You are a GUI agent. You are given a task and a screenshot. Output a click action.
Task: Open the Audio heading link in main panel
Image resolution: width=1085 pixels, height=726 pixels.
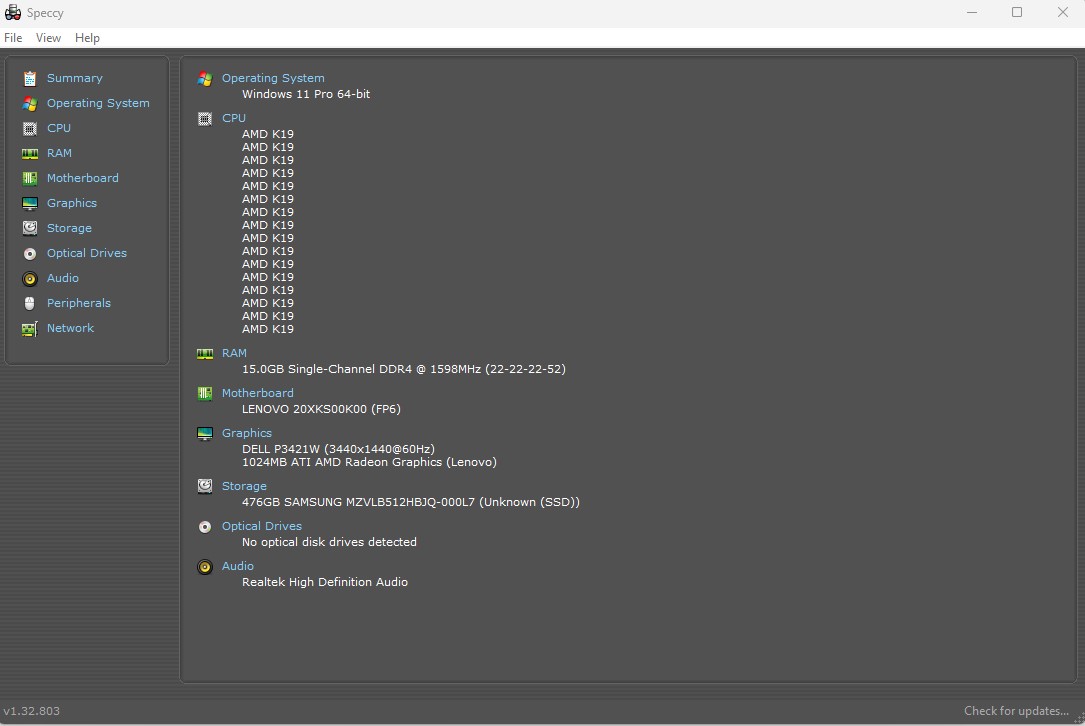click(x=238, y=566)
